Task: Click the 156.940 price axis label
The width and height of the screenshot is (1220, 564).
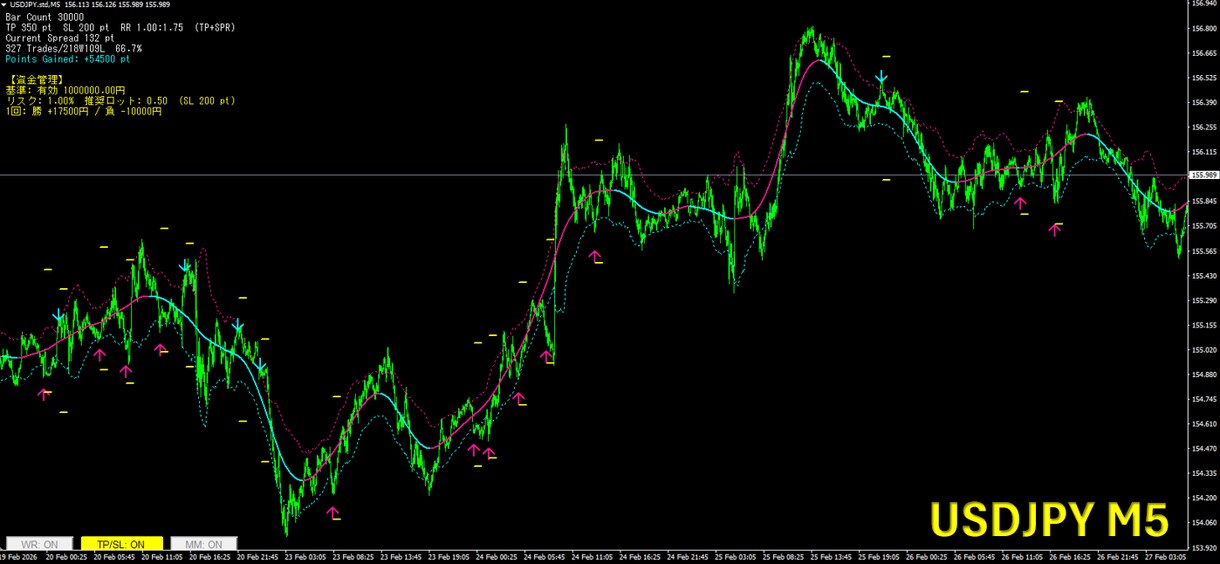Action: 1204,4
